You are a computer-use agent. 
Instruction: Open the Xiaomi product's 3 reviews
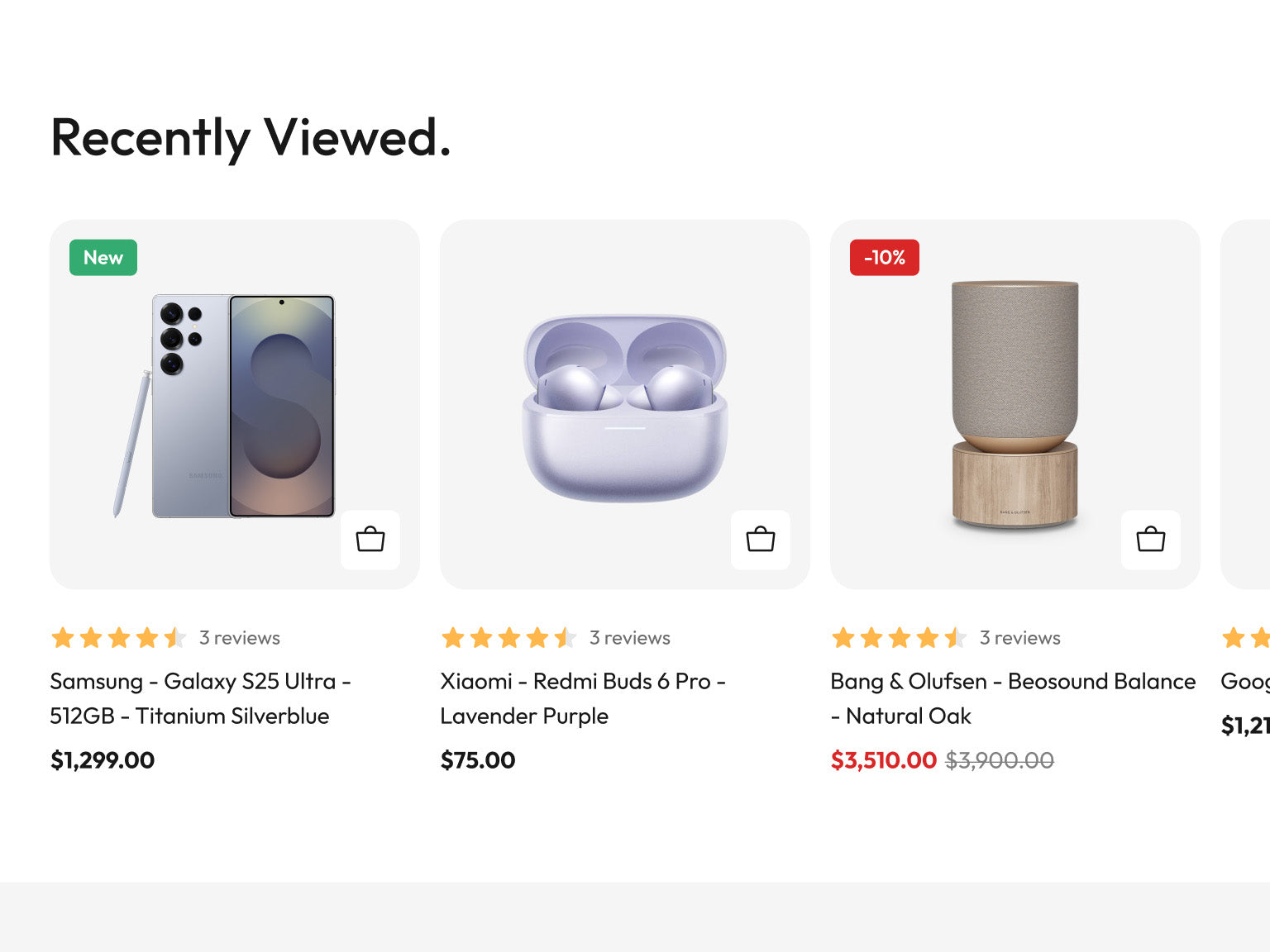coord(630,638)
